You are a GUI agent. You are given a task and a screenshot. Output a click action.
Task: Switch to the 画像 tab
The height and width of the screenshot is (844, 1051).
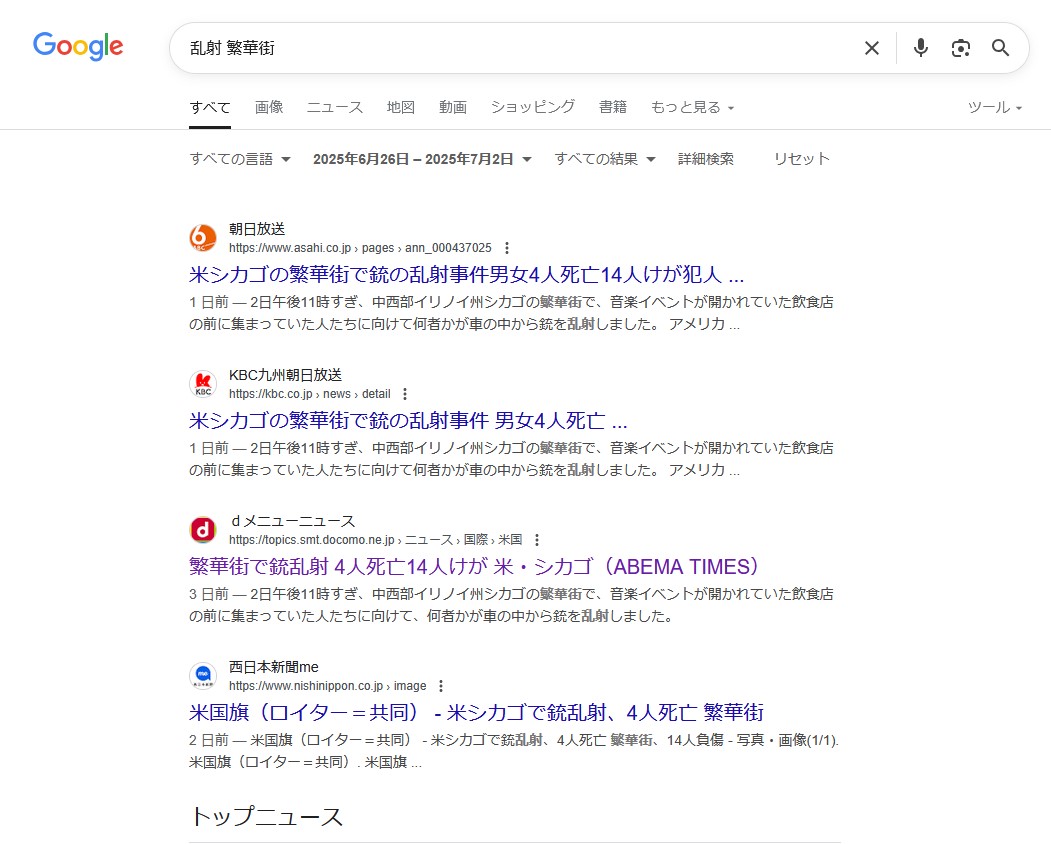[269, 107]
